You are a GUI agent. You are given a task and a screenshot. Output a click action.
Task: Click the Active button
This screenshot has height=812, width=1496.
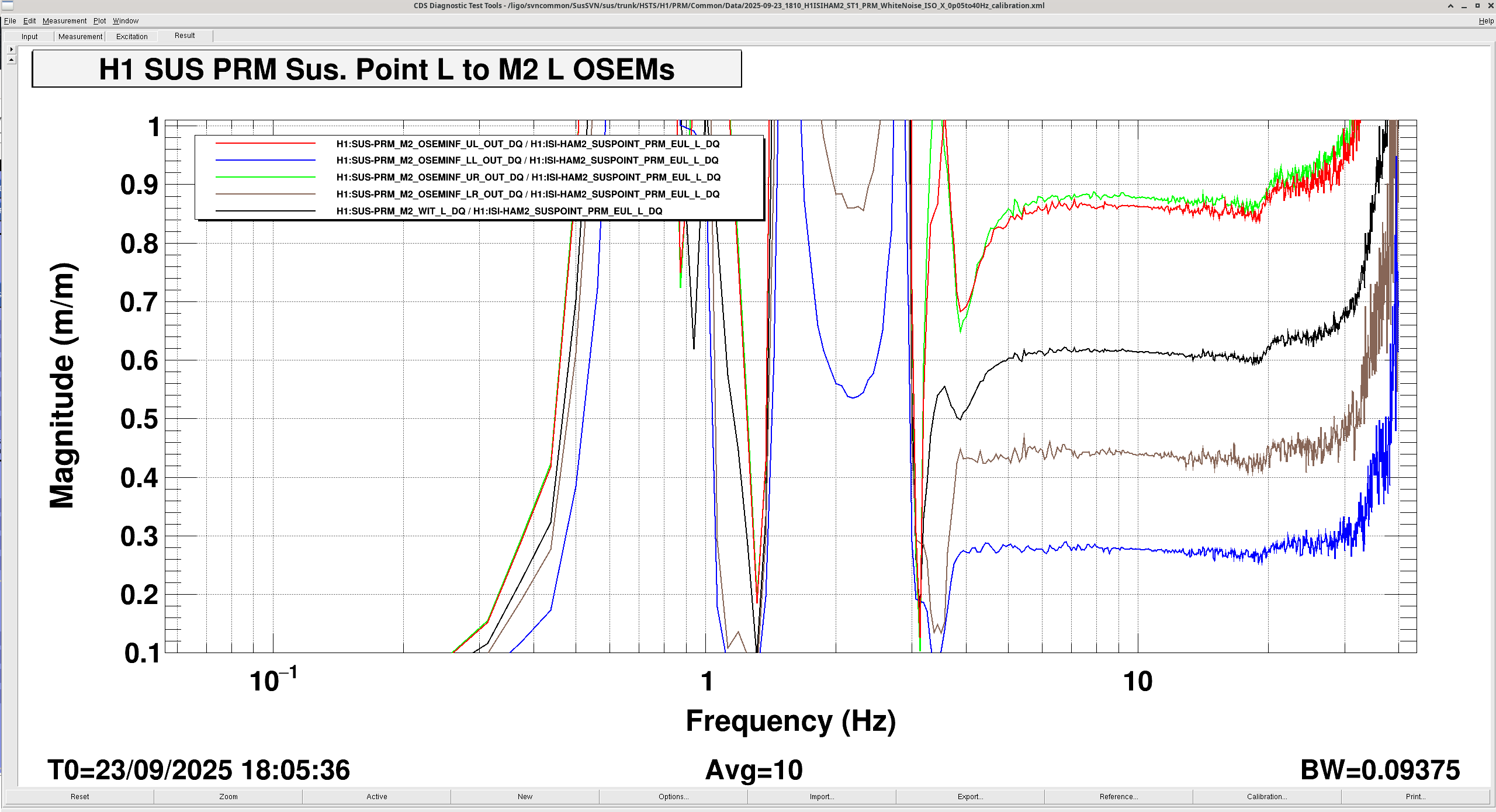coord(377,797)
